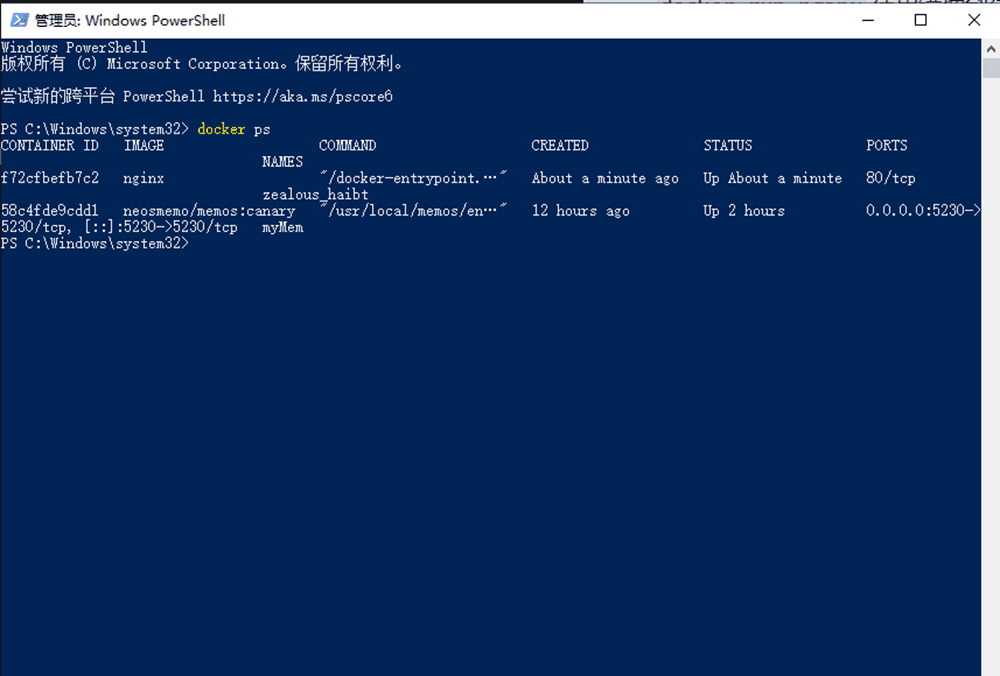Click the nginx image name
Screen dimensions: 1000x676
(144, 178)
